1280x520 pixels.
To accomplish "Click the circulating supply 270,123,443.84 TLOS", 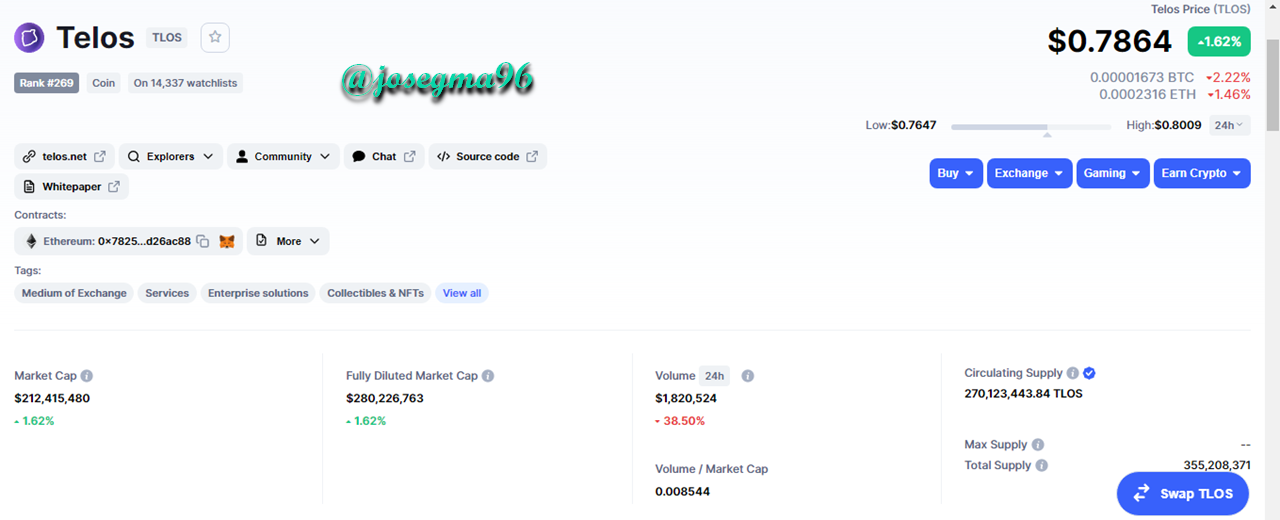I will [1023, 394].
